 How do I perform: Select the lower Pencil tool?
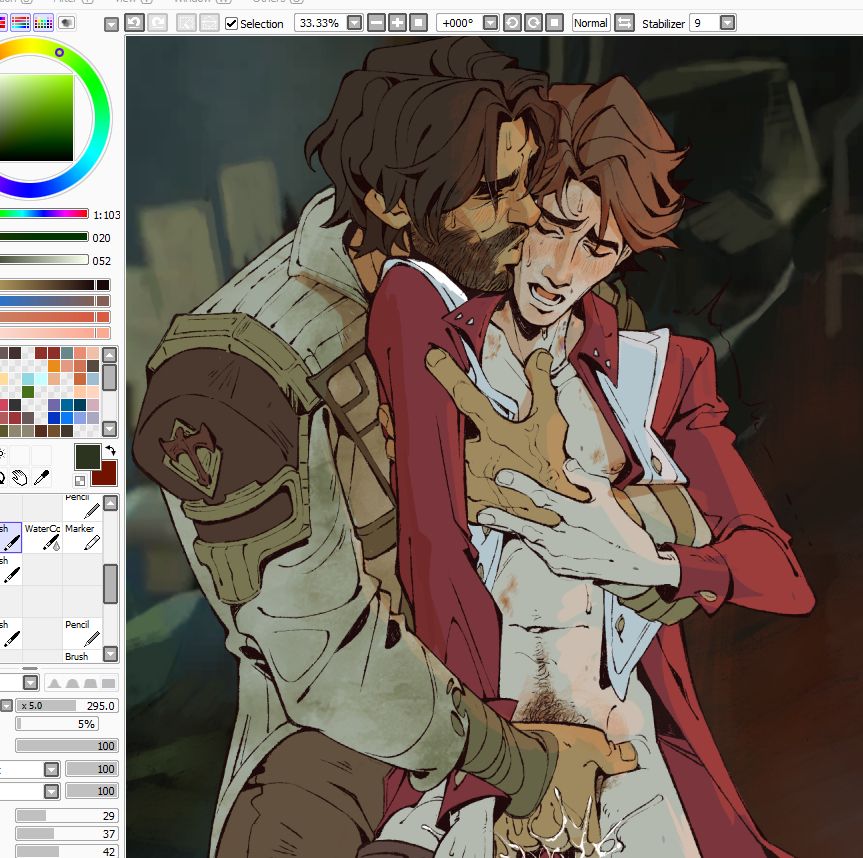[x=83, y=632]
